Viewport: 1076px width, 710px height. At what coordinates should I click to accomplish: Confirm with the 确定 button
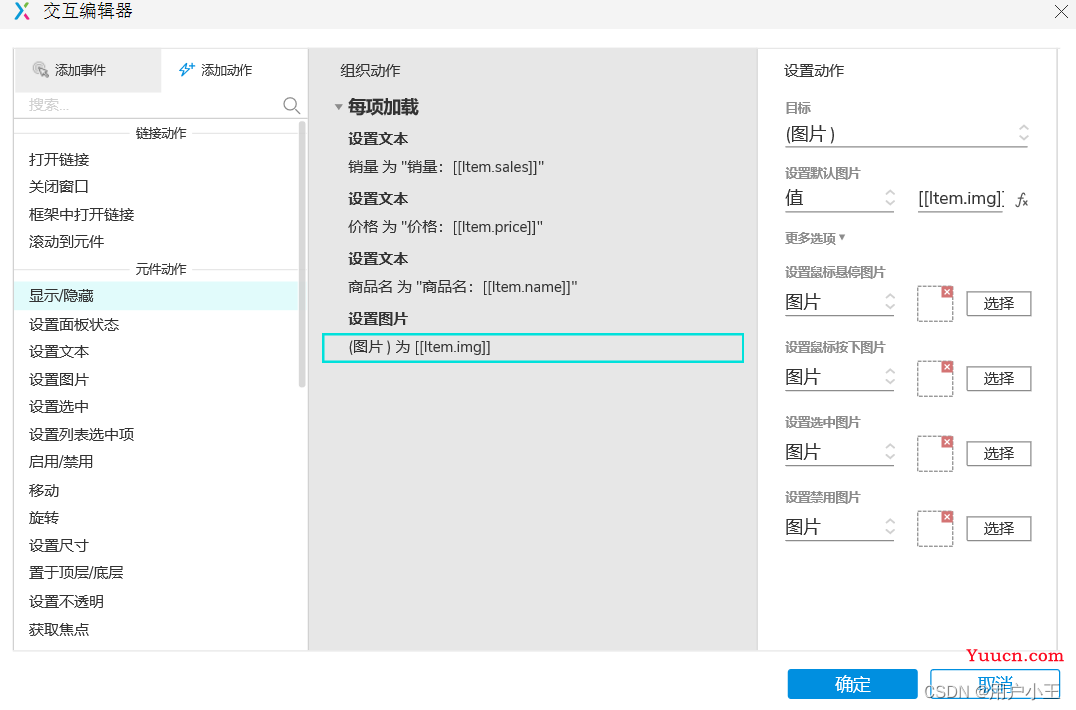point(852,684)
